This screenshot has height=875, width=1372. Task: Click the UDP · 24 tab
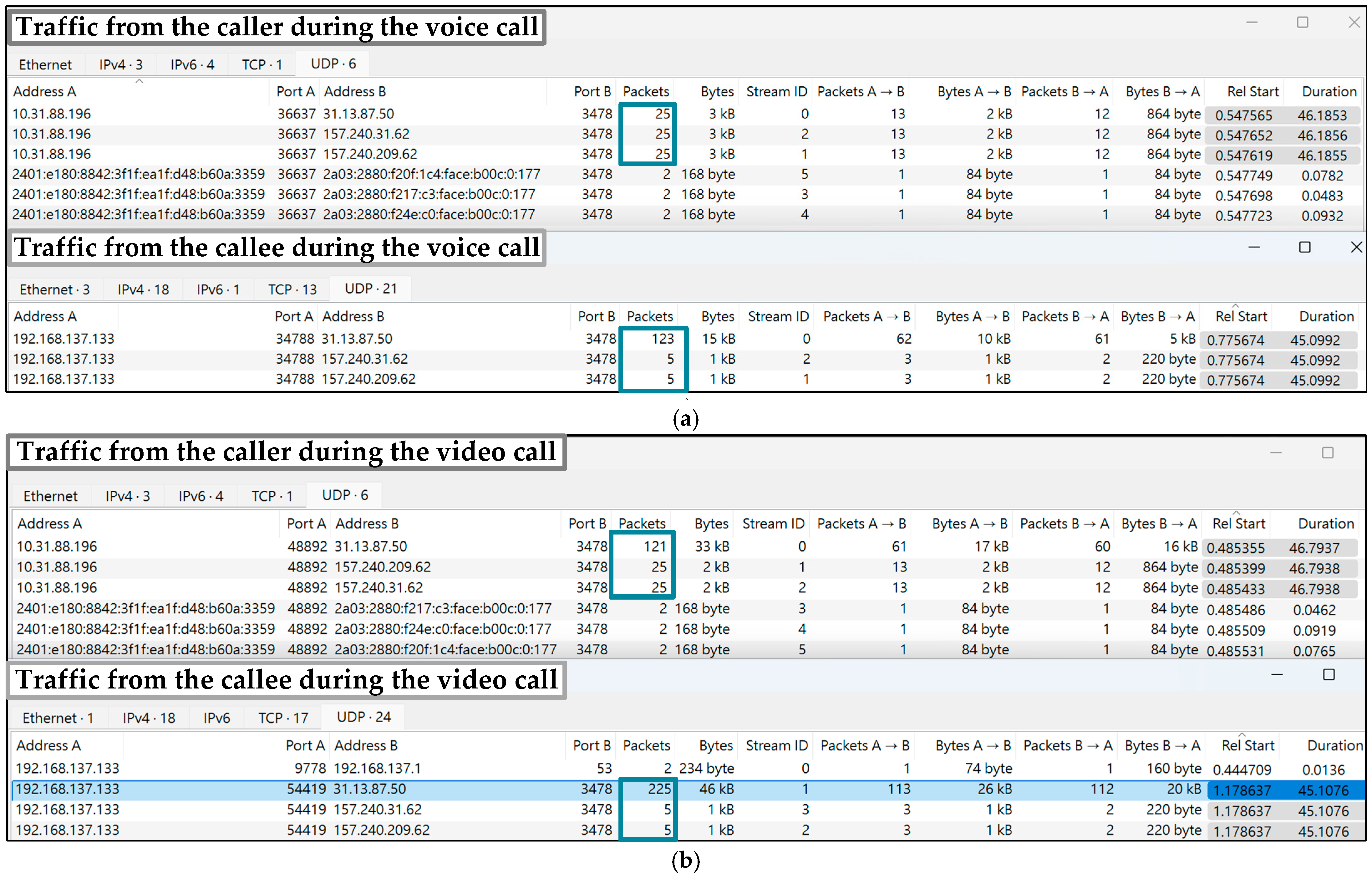[363, 717]
